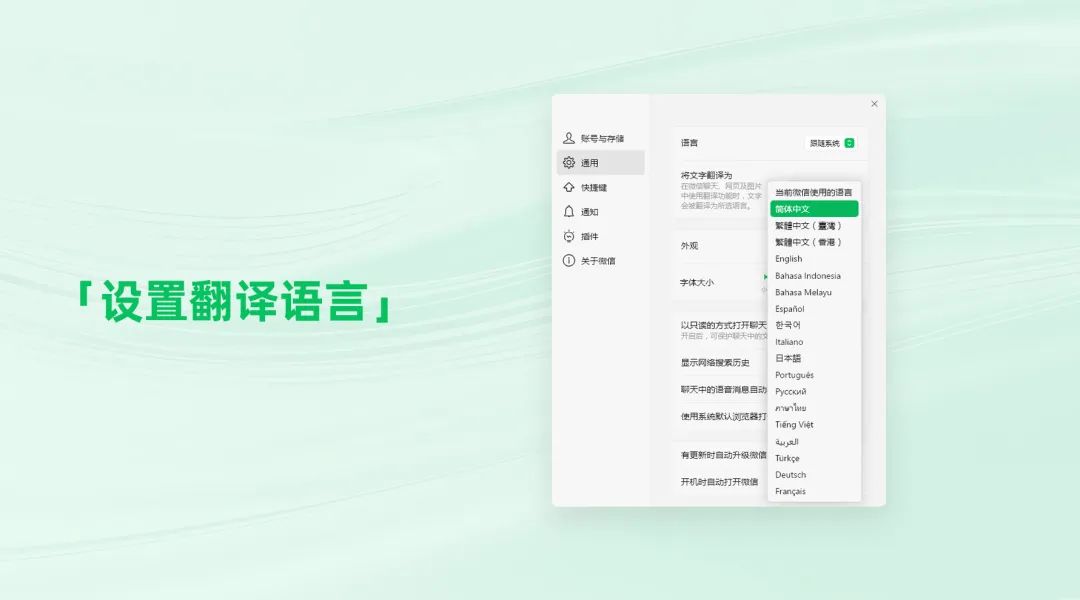Screen dimensions: 1080x600
Task: Select Français in the language list
Action: pyautogui.click(x=813, y=491)
